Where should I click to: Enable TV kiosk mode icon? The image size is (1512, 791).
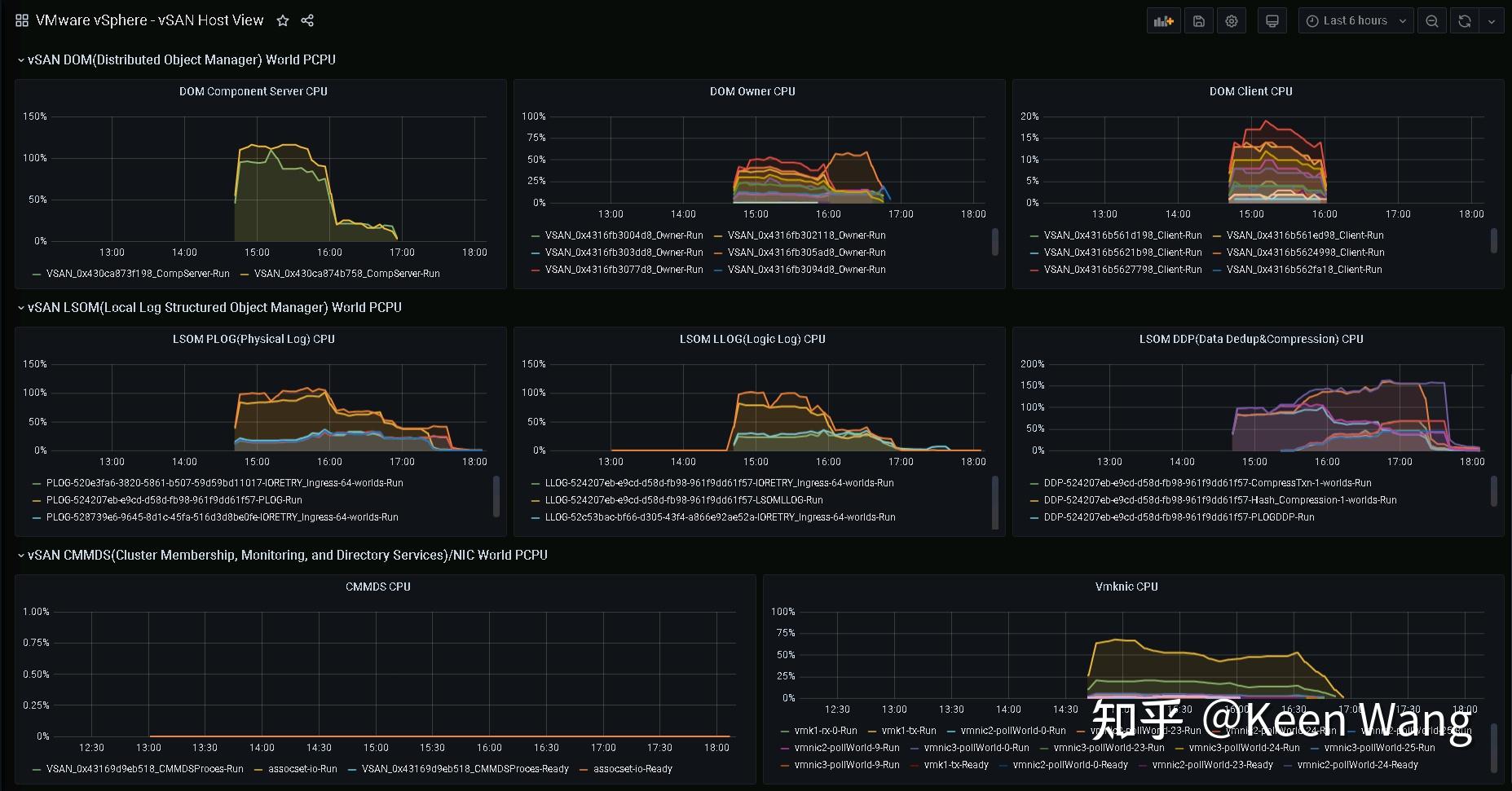point(1272,20)
